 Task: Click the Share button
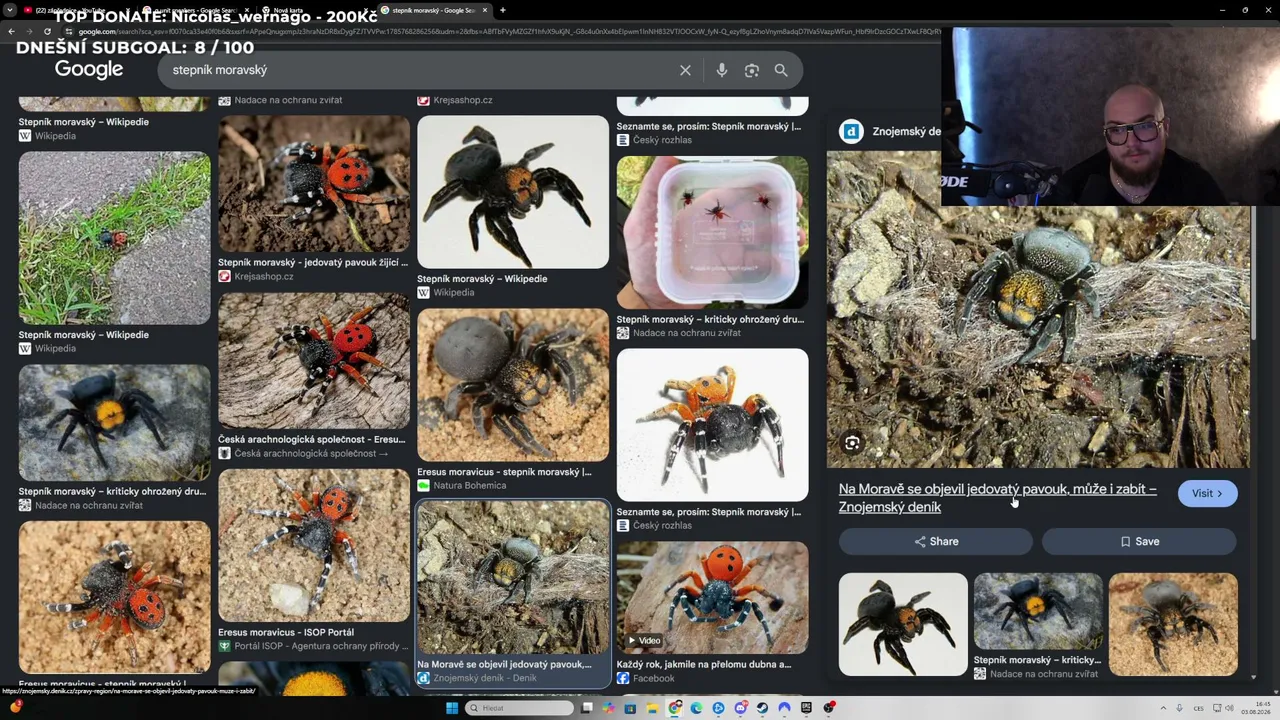coord(936,541)
